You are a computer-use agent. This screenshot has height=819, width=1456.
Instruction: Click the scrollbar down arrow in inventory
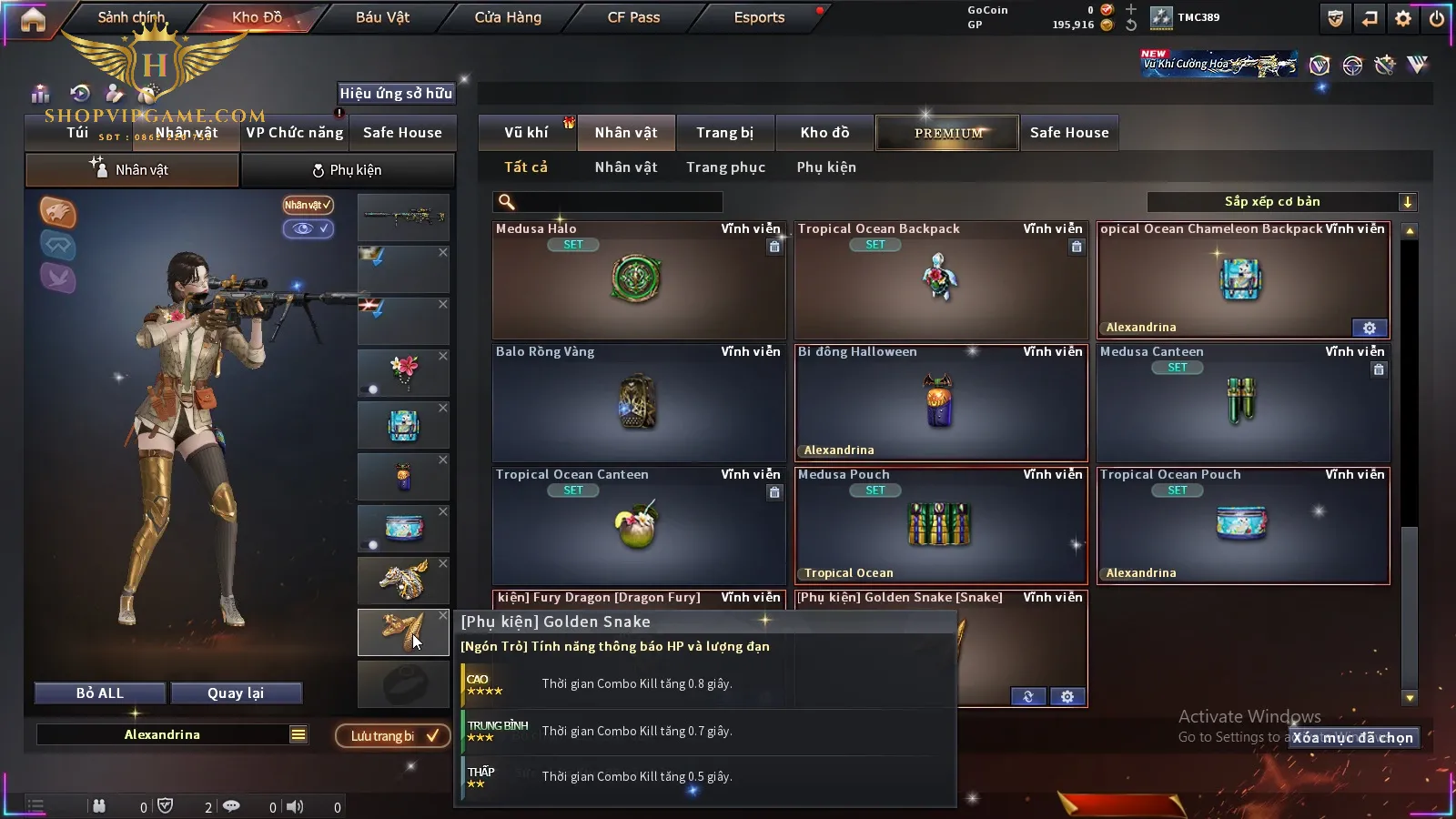click(x=1410, y=698)
